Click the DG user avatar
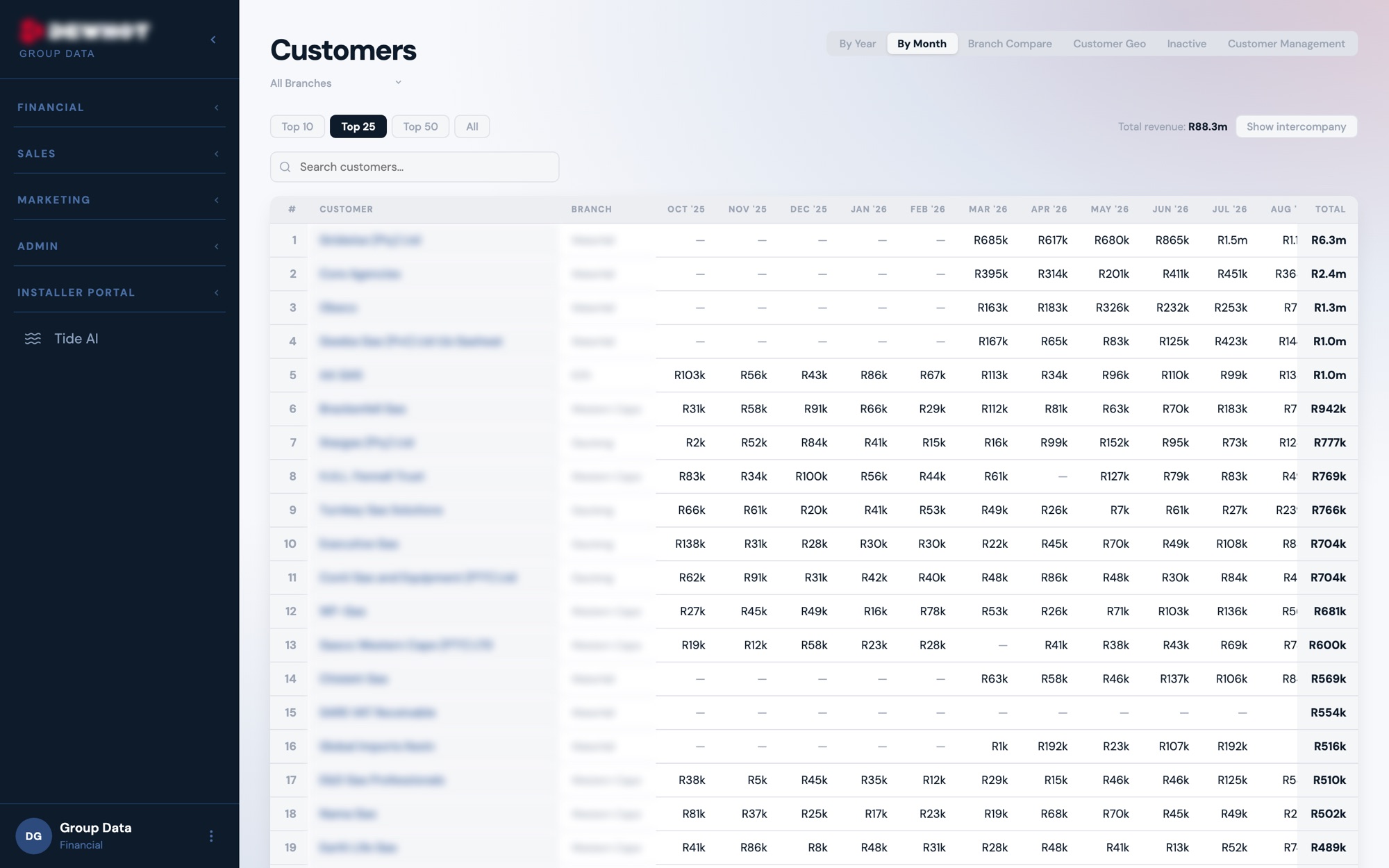This screenshot has height=868, width=1389. coord(33,836)
